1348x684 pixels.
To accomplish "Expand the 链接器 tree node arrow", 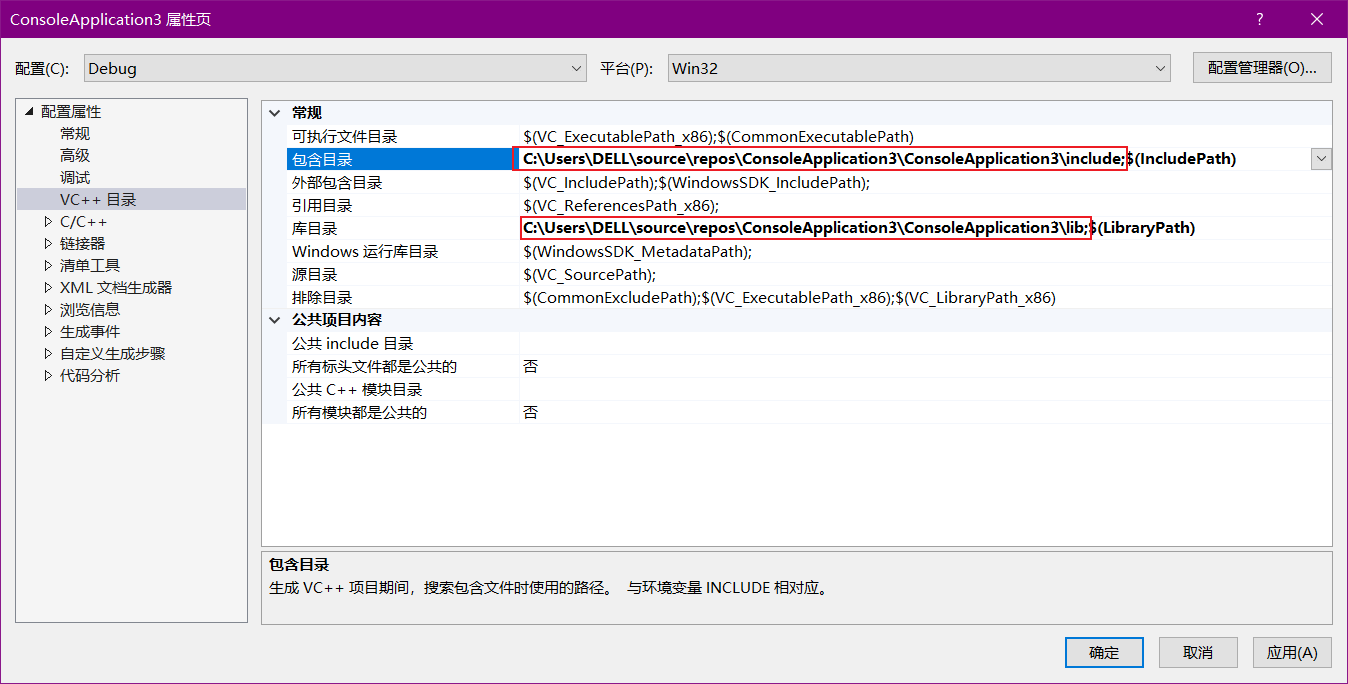I will [x=48, y=243].
